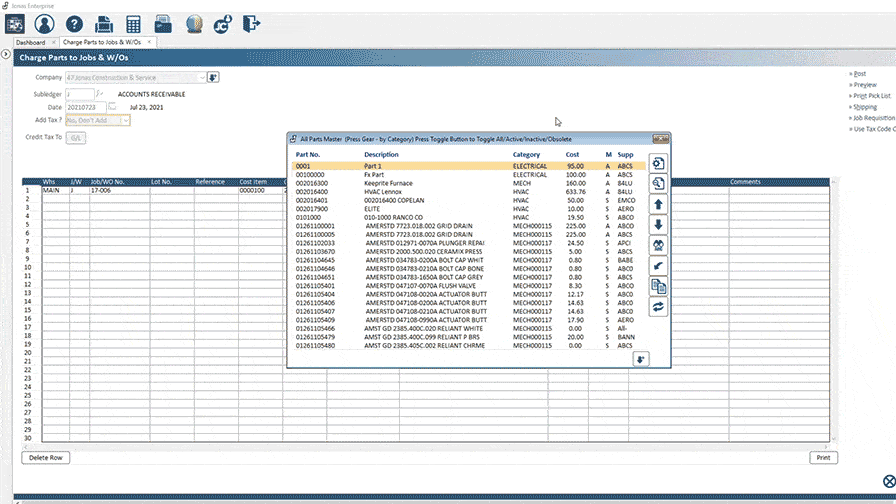
Task: Select the Keeprite Furnace row
Action: 469,183
